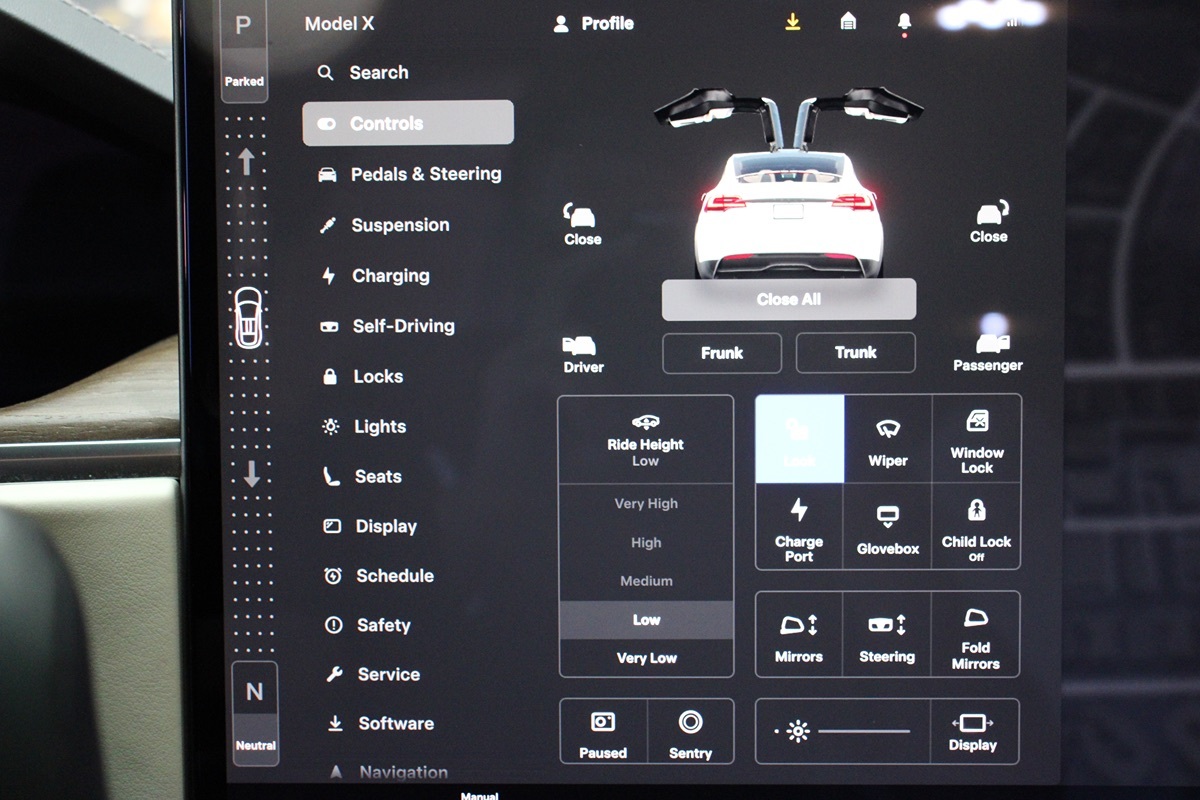The width and height of the screenshot is (1200, 800).
Task: Open Self-Driving settings
Action: [x=387, y=326]
